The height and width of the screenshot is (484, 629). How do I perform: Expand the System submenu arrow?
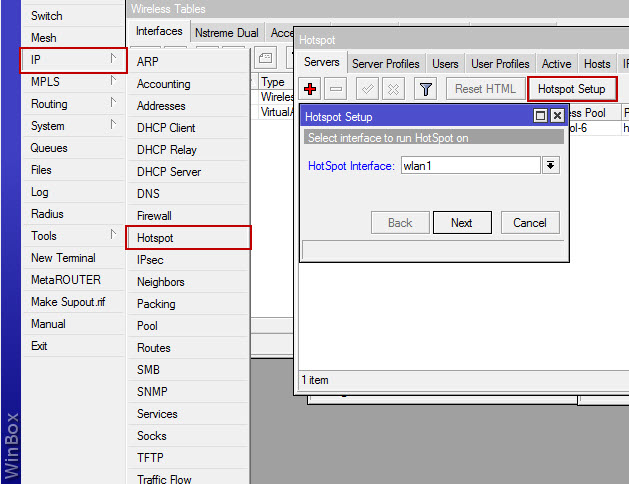pyautogui.click(x=113, y=125)
